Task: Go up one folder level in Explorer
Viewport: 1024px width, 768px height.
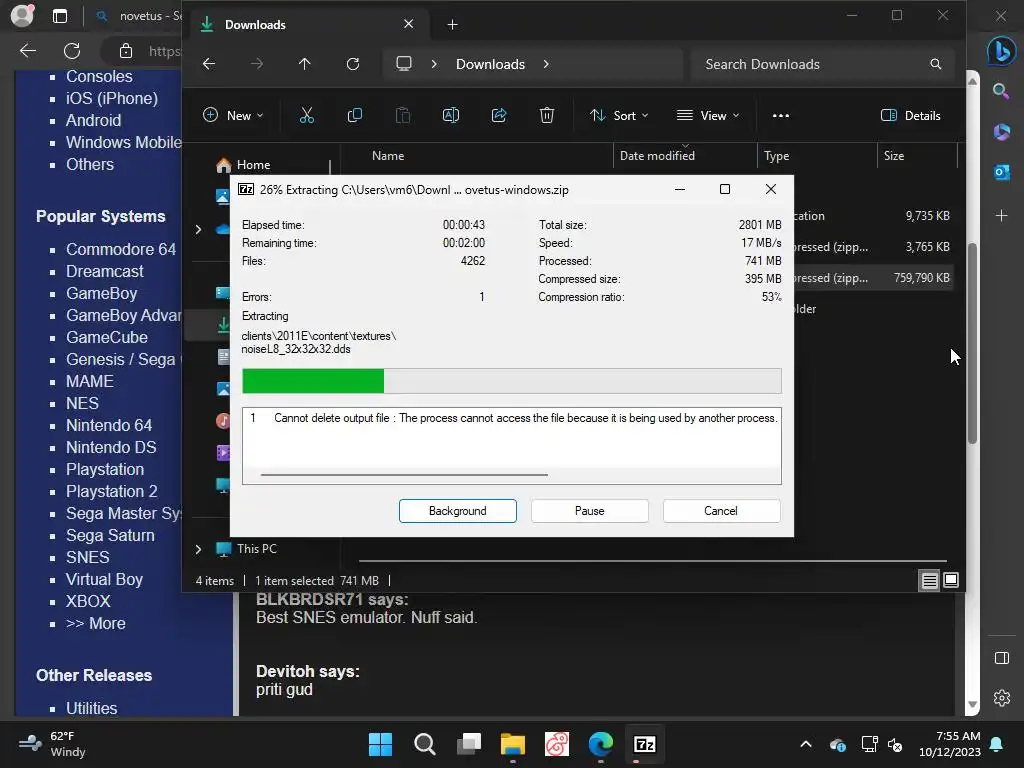Action: coord(304,64)
